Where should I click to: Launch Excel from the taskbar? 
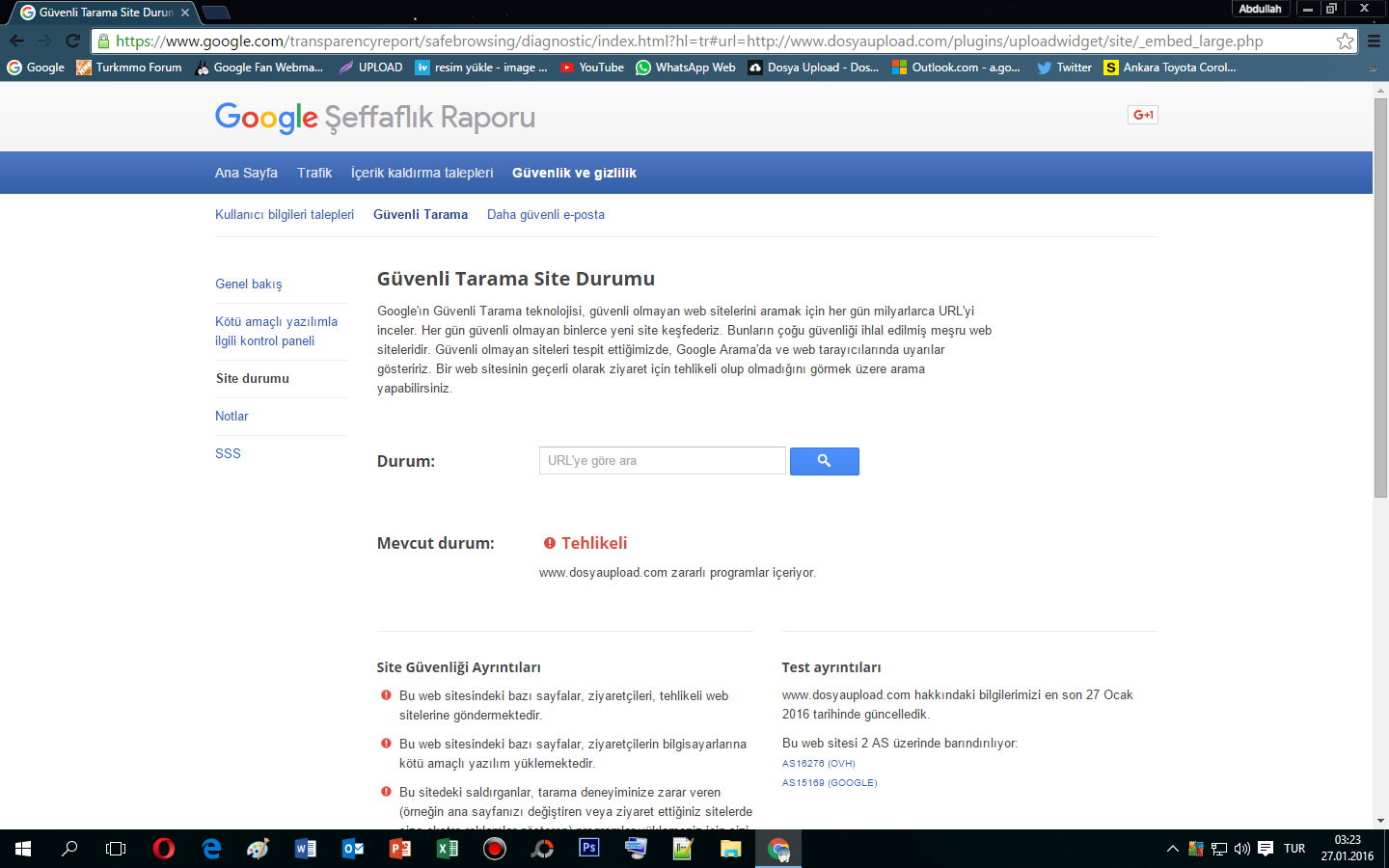pyautogui.click(x=448, y=849)
